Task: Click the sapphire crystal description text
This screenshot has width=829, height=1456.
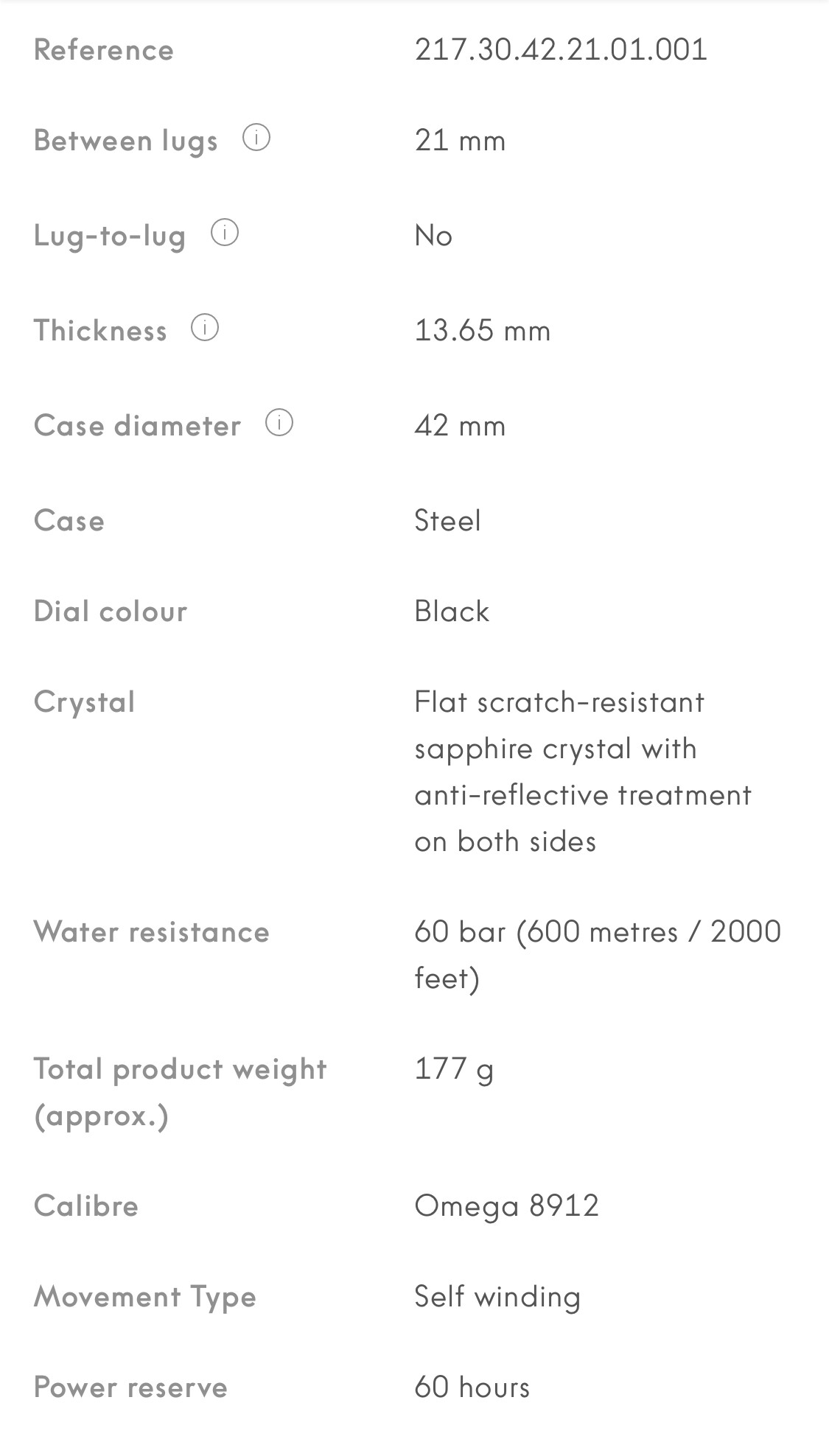Action: 582,771
